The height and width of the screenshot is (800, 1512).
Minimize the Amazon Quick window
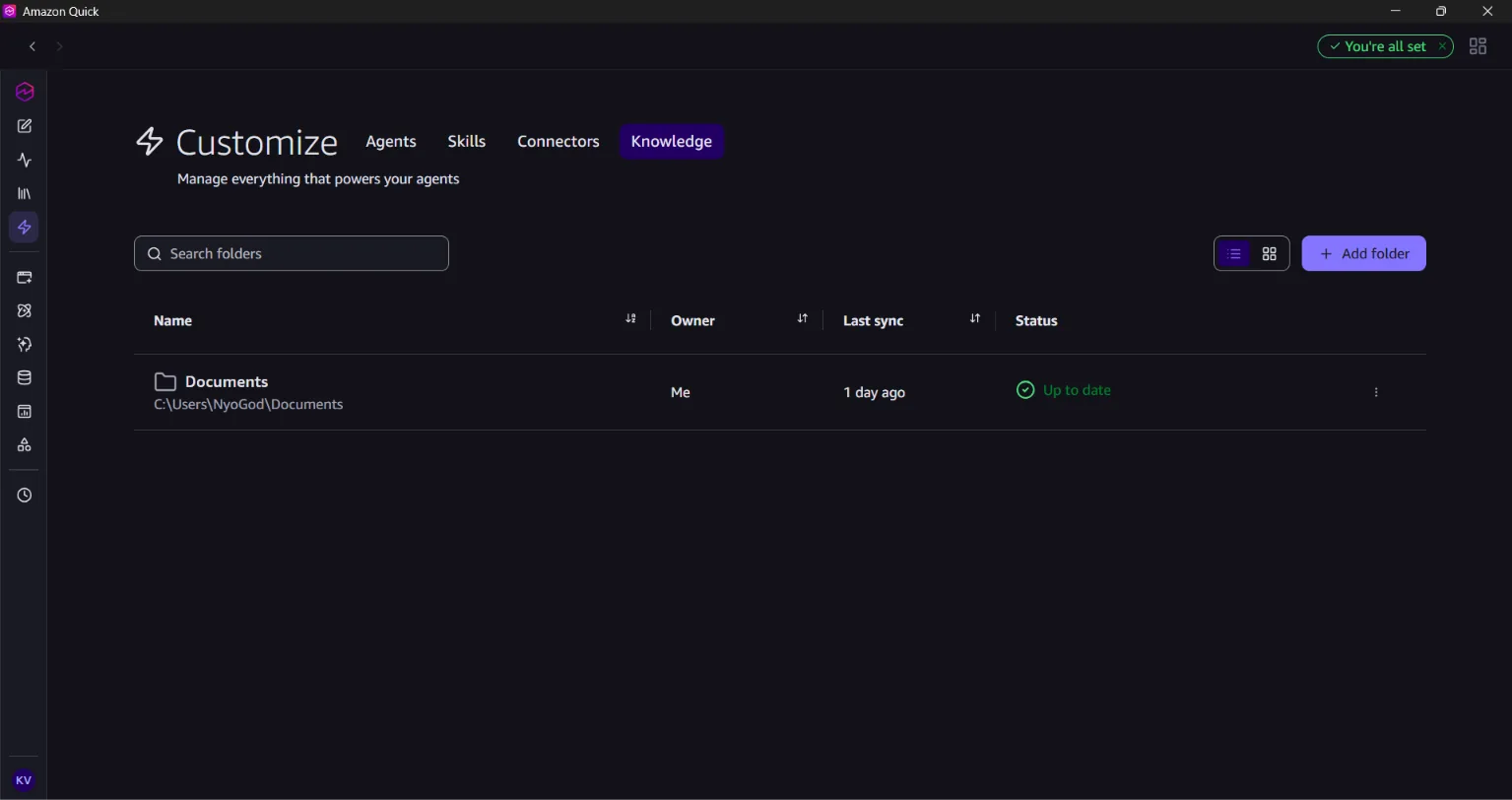tap(1395, 11)
